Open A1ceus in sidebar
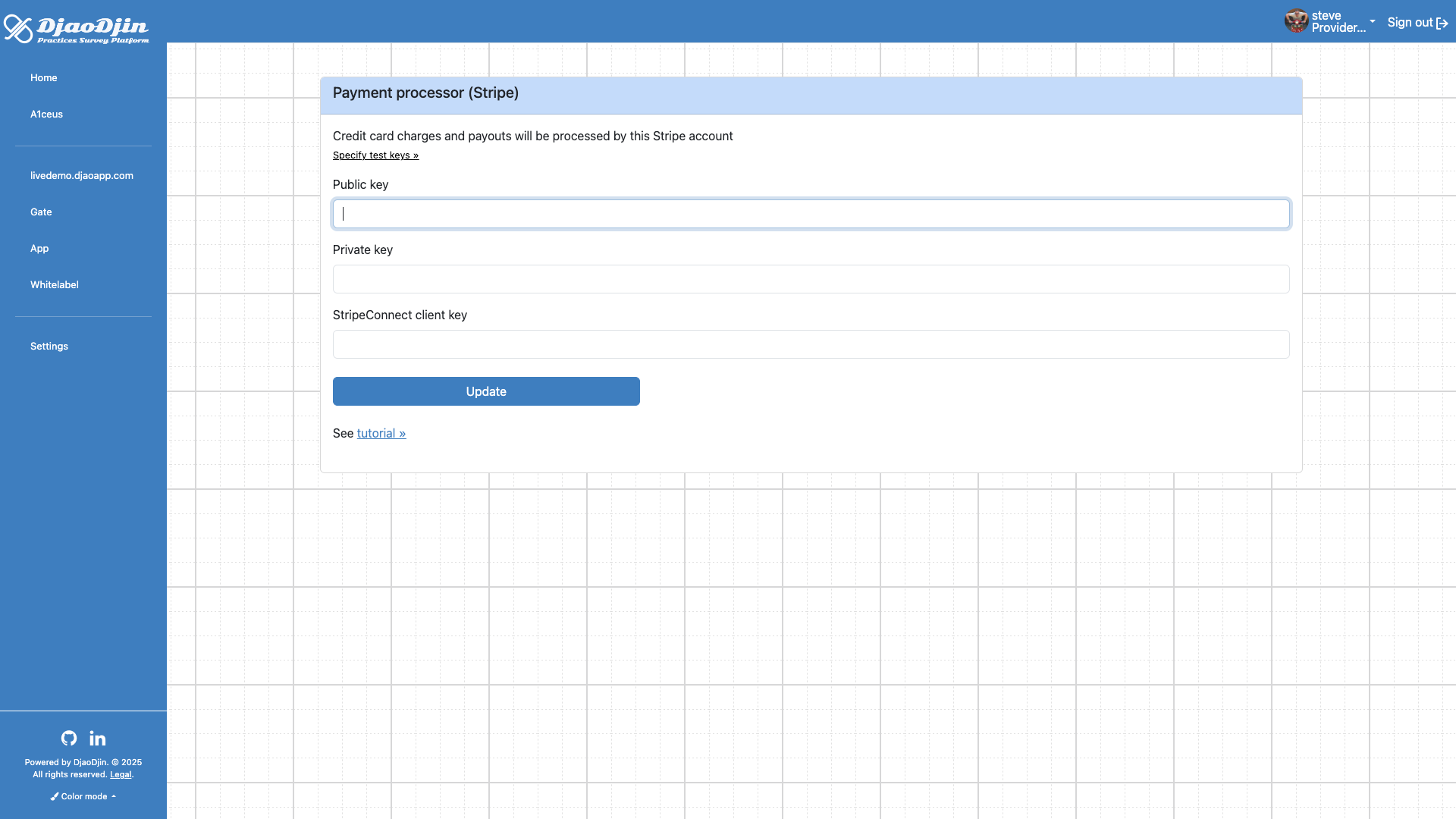The image size is (1456, 819). point(46,114)
